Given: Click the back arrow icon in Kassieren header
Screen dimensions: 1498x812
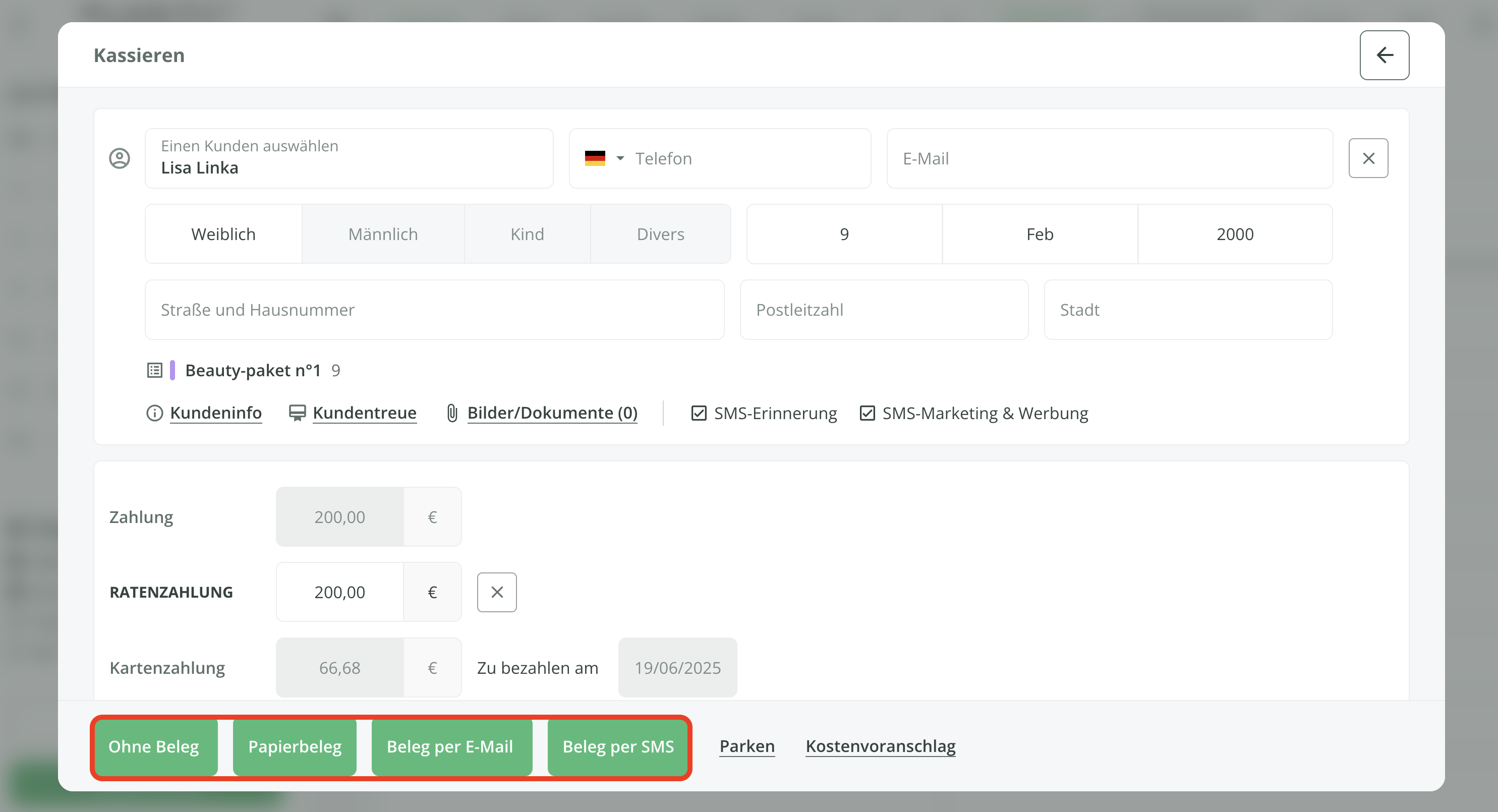Looking at the screenshot, I should tap(1384, 55).
